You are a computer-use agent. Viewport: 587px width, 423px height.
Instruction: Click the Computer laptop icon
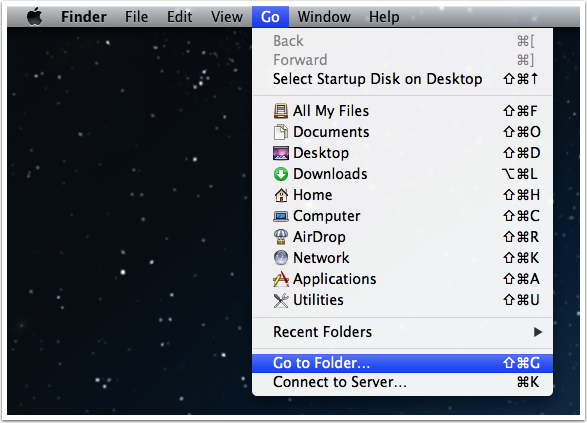click(281, 216)
